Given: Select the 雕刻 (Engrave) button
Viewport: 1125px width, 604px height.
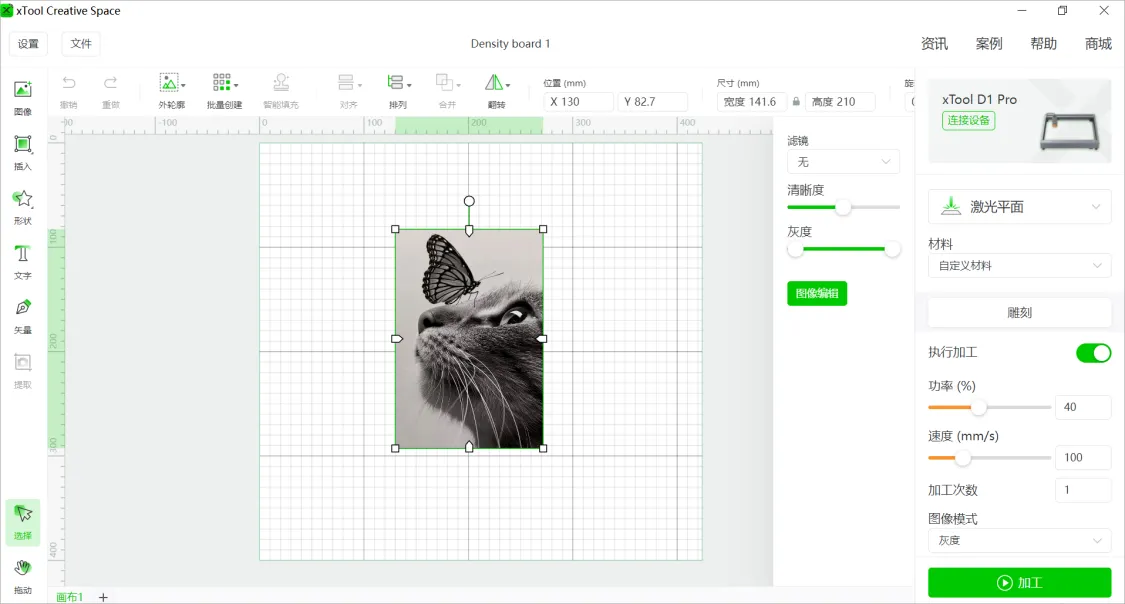Looking at the screenshot, I should click(1020, 313).
